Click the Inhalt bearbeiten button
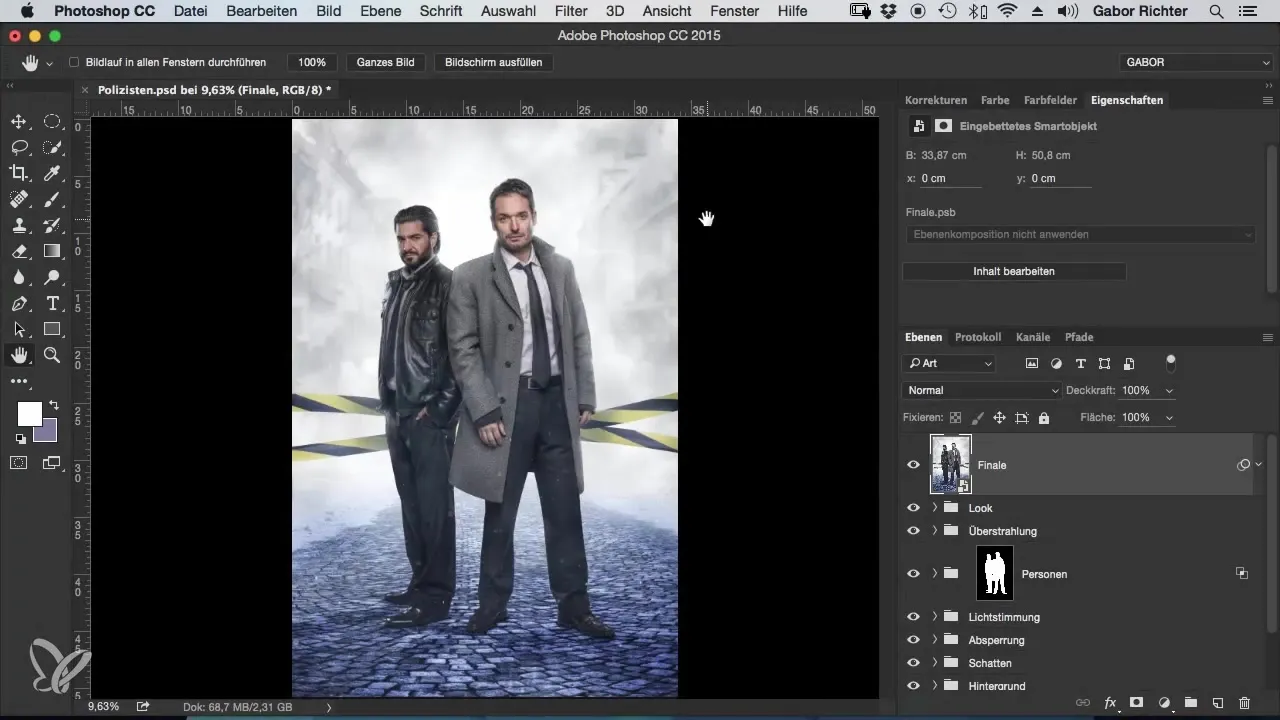 tap(1014, 271)
